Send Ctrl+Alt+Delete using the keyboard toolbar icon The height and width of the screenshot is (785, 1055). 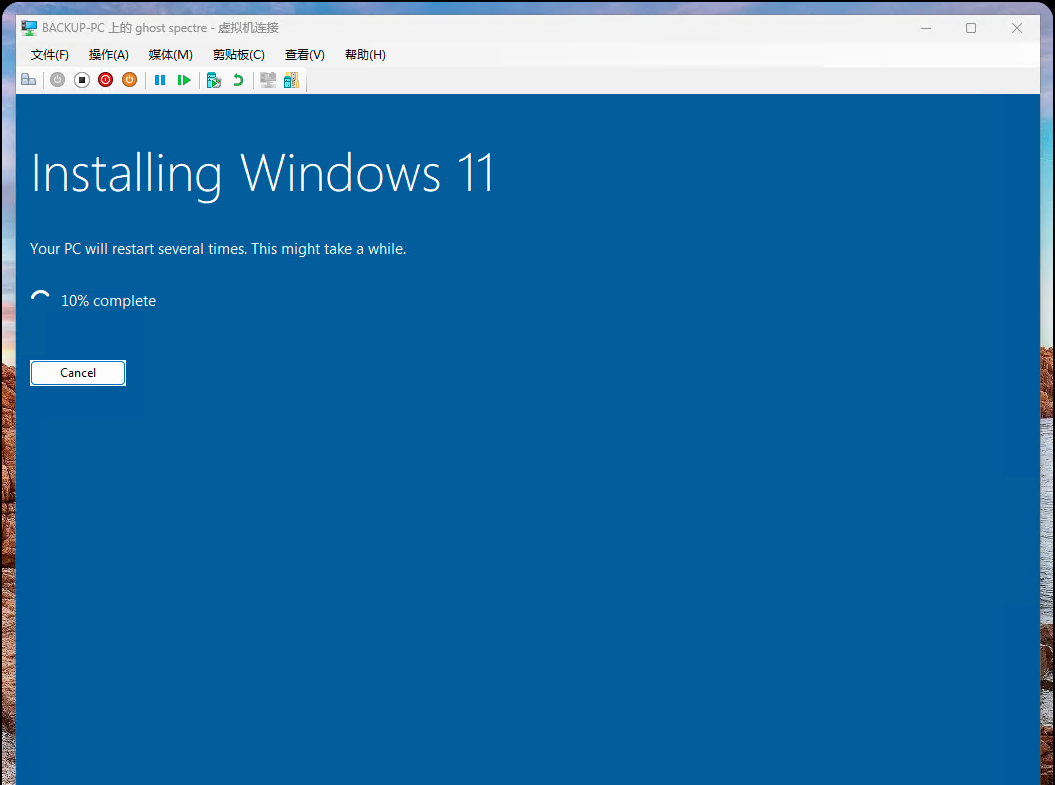tap(28, 80)
